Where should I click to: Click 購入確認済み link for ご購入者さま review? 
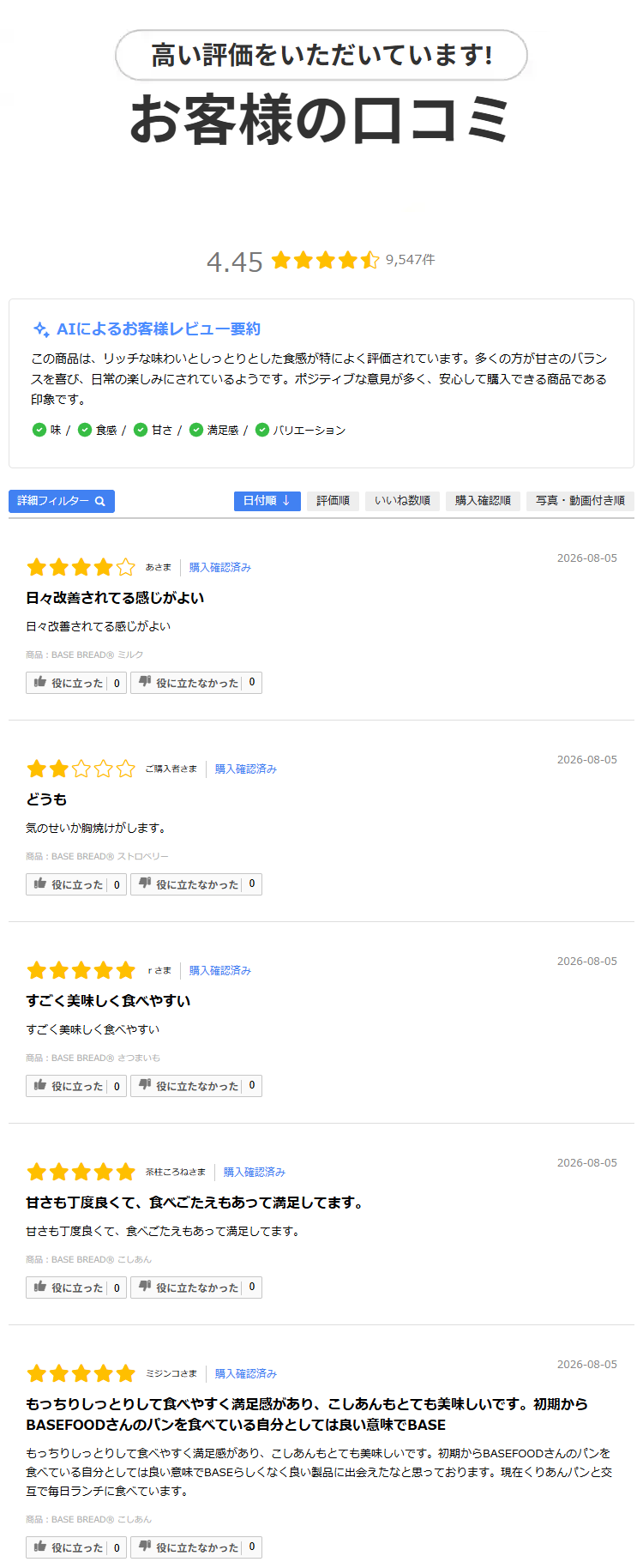pos(246,769)
